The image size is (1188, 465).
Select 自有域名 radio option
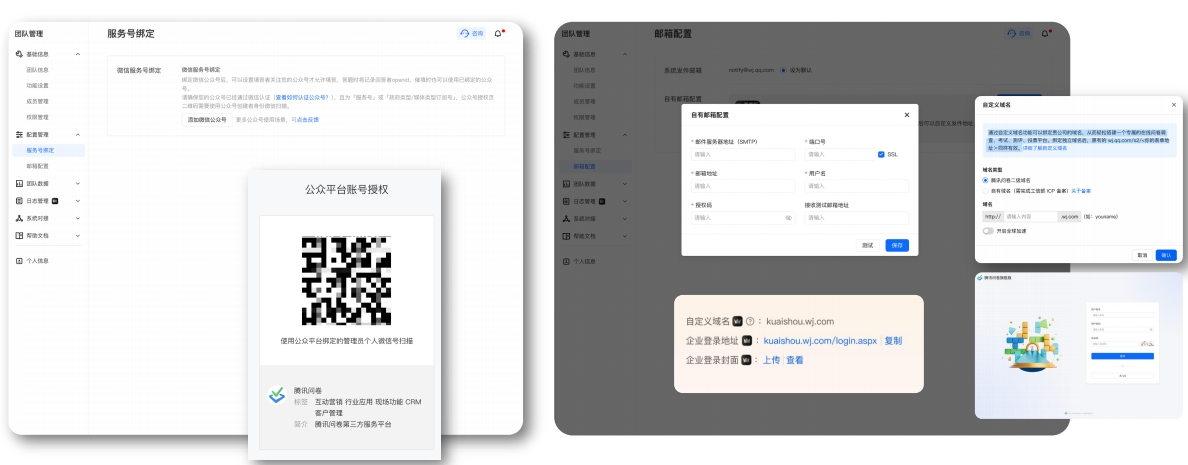coord(986,191)
